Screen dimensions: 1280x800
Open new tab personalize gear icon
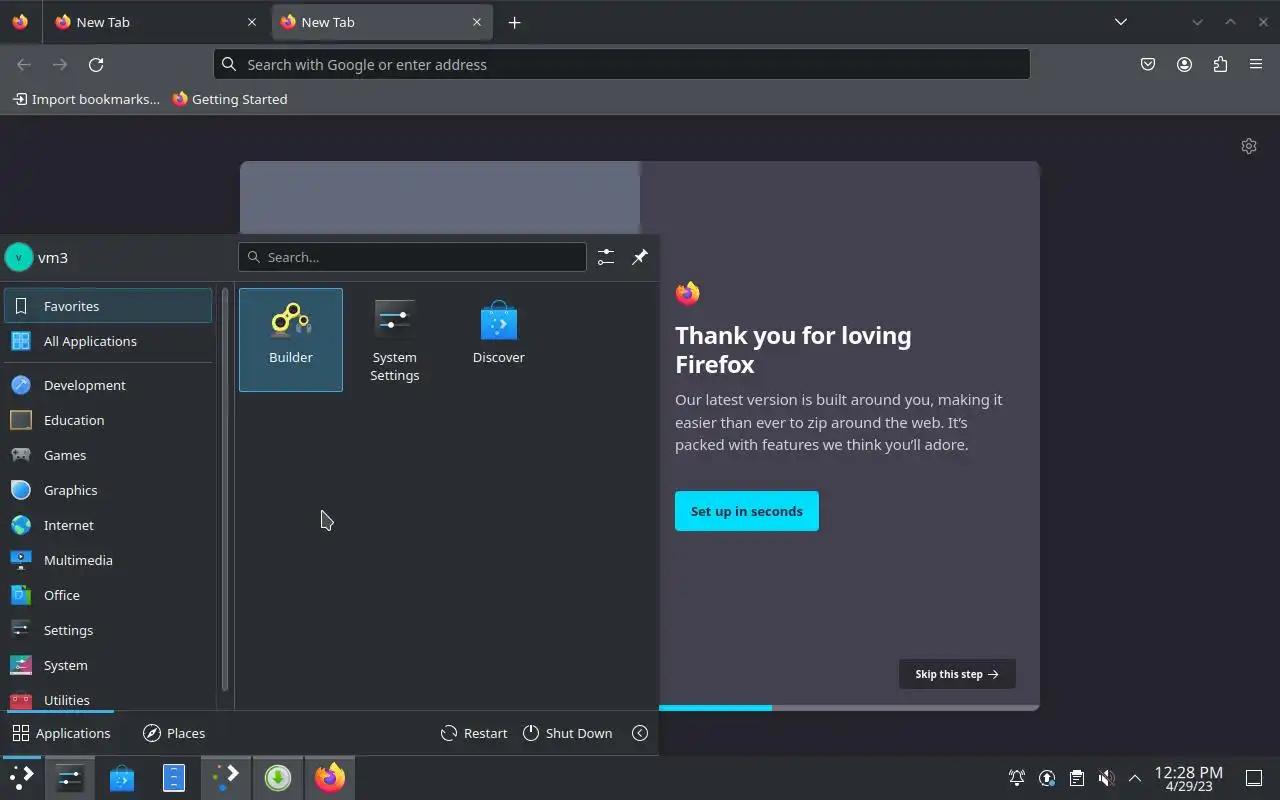click(x=1249, y=146)
